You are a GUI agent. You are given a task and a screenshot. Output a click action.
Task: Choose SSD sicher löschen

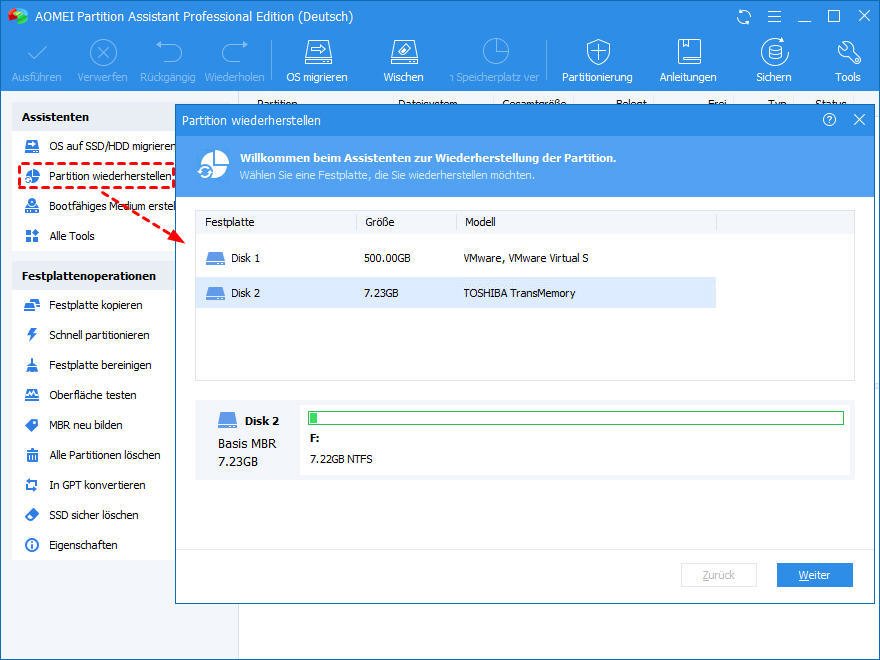coord(81,515)
